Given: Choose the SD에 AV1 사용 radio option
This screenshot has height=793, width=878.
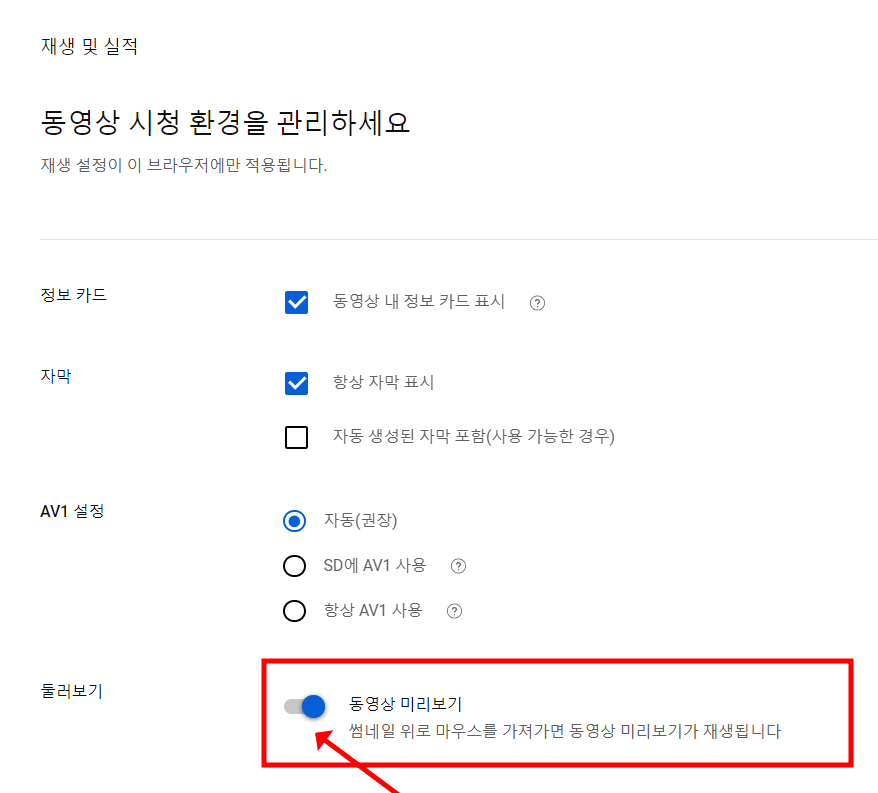Looking at the screenshot, I should tap(295, 565).
